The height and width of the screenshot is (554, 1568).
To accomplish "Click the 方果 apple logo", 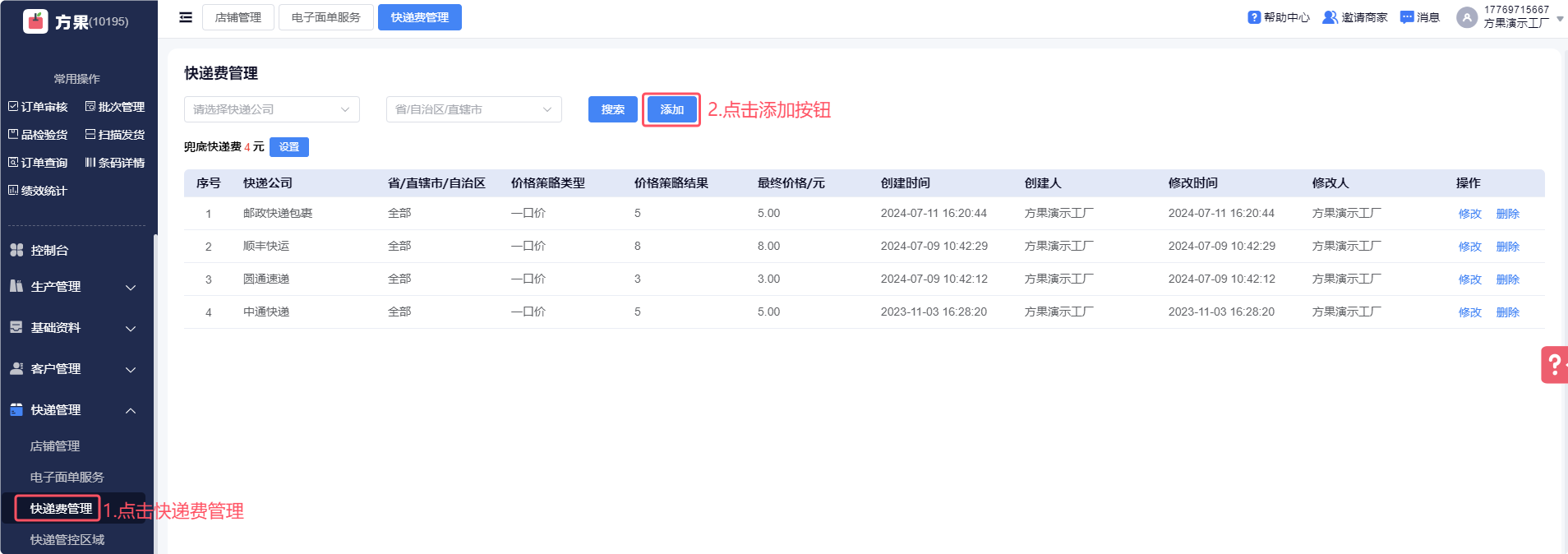I will point(35,21).
